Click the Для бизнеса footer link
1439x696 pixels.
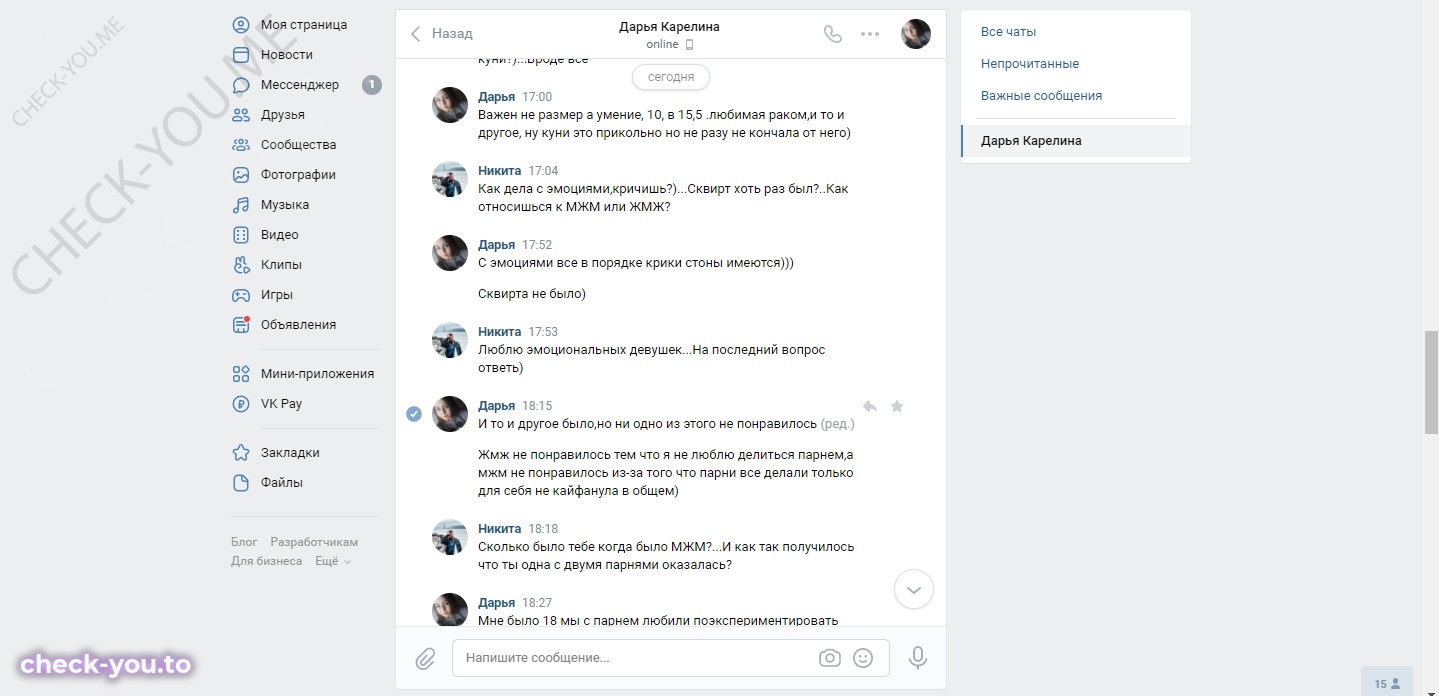(x=266, y=561)
